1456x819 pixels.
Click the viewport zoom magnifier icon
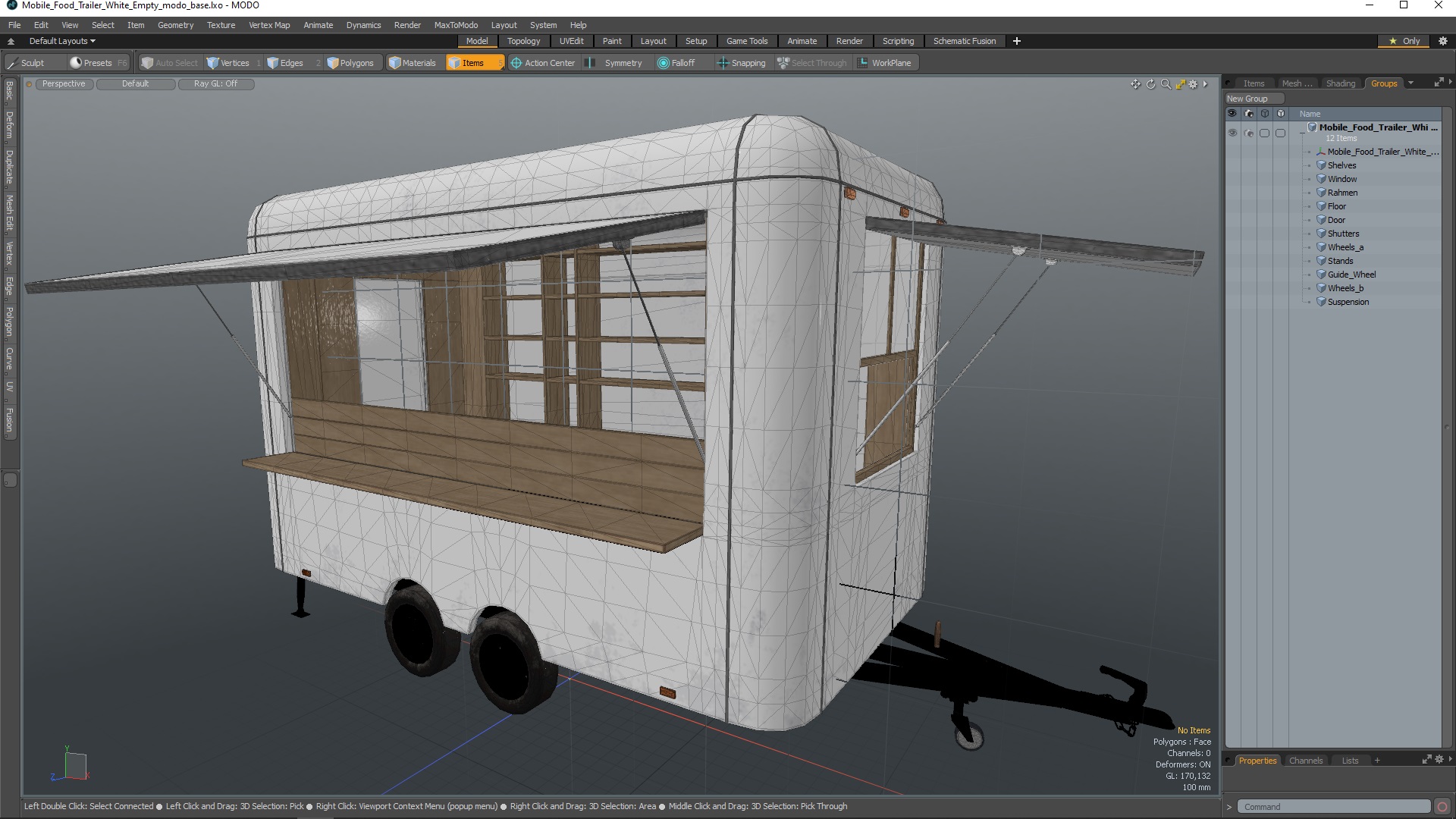point(1166,84)
